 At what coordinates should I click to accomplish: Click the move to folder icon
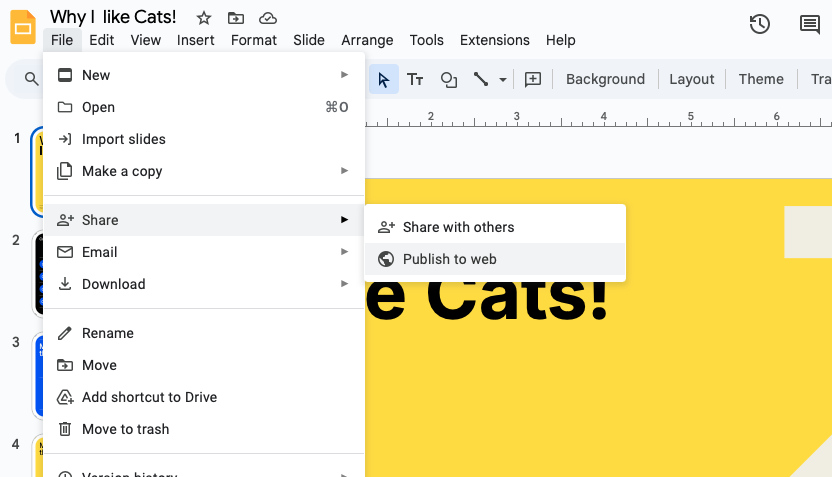tap(236, 18)
